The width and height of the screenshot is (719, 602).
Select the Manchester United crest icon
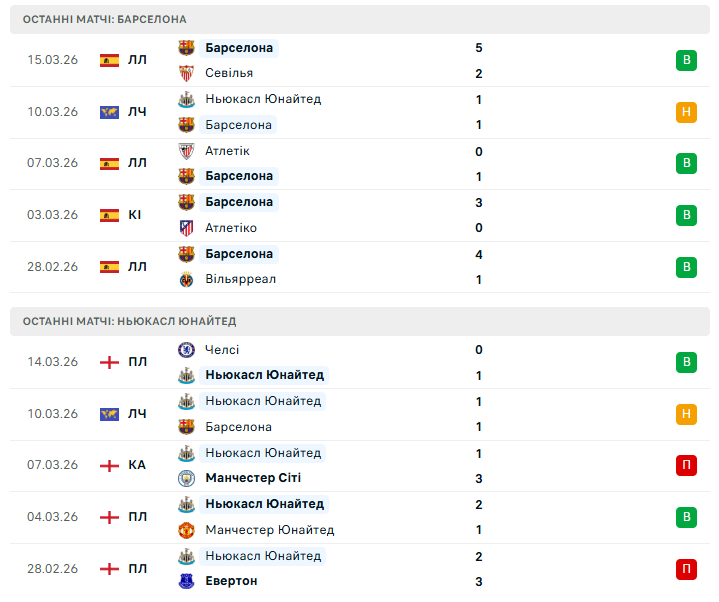pyautogui.click(x=186, y=530)
